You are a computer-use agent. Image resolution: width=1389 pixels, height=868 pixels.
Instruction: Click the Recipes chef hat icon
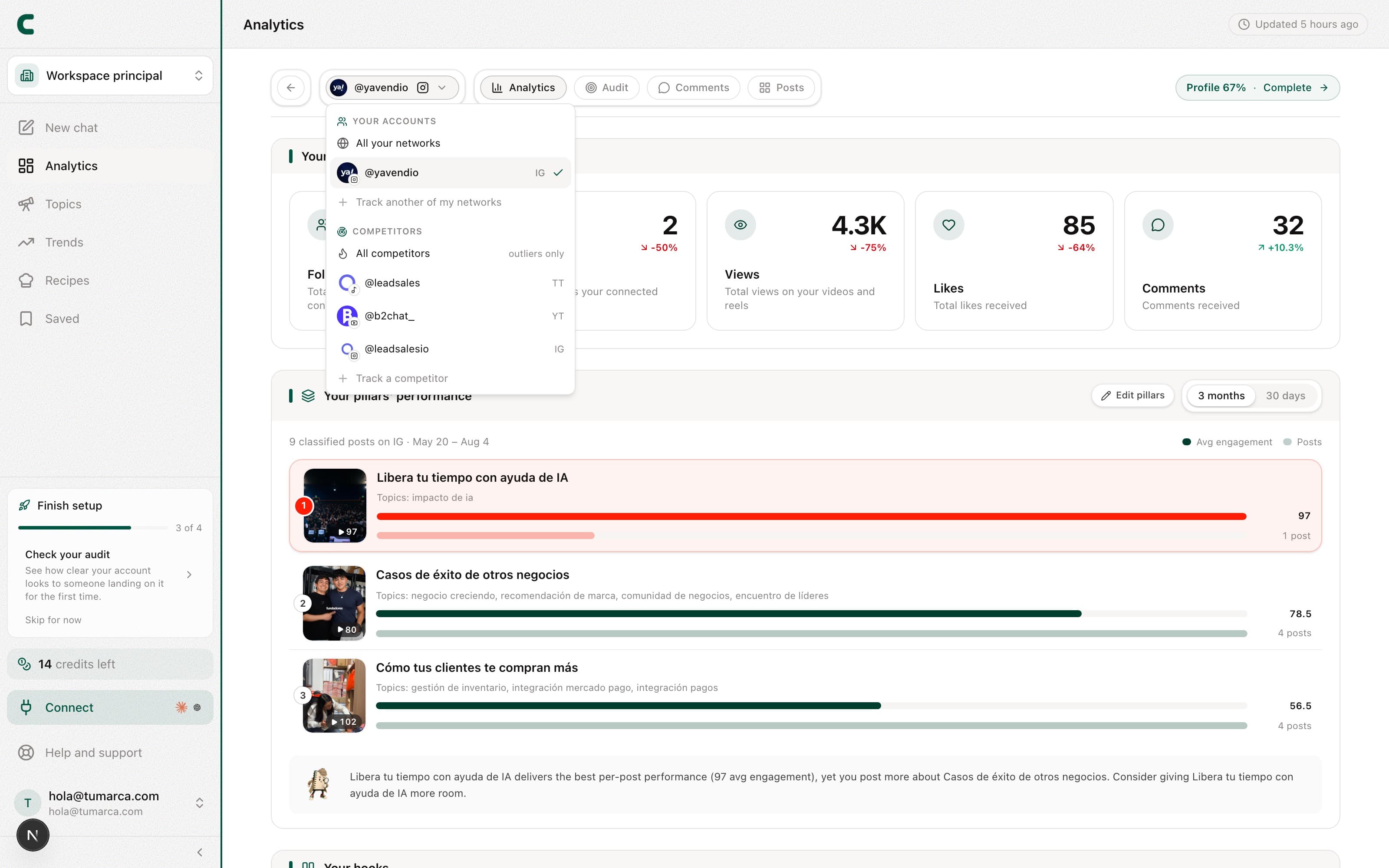pyautogui.click(x=26, y=281)
